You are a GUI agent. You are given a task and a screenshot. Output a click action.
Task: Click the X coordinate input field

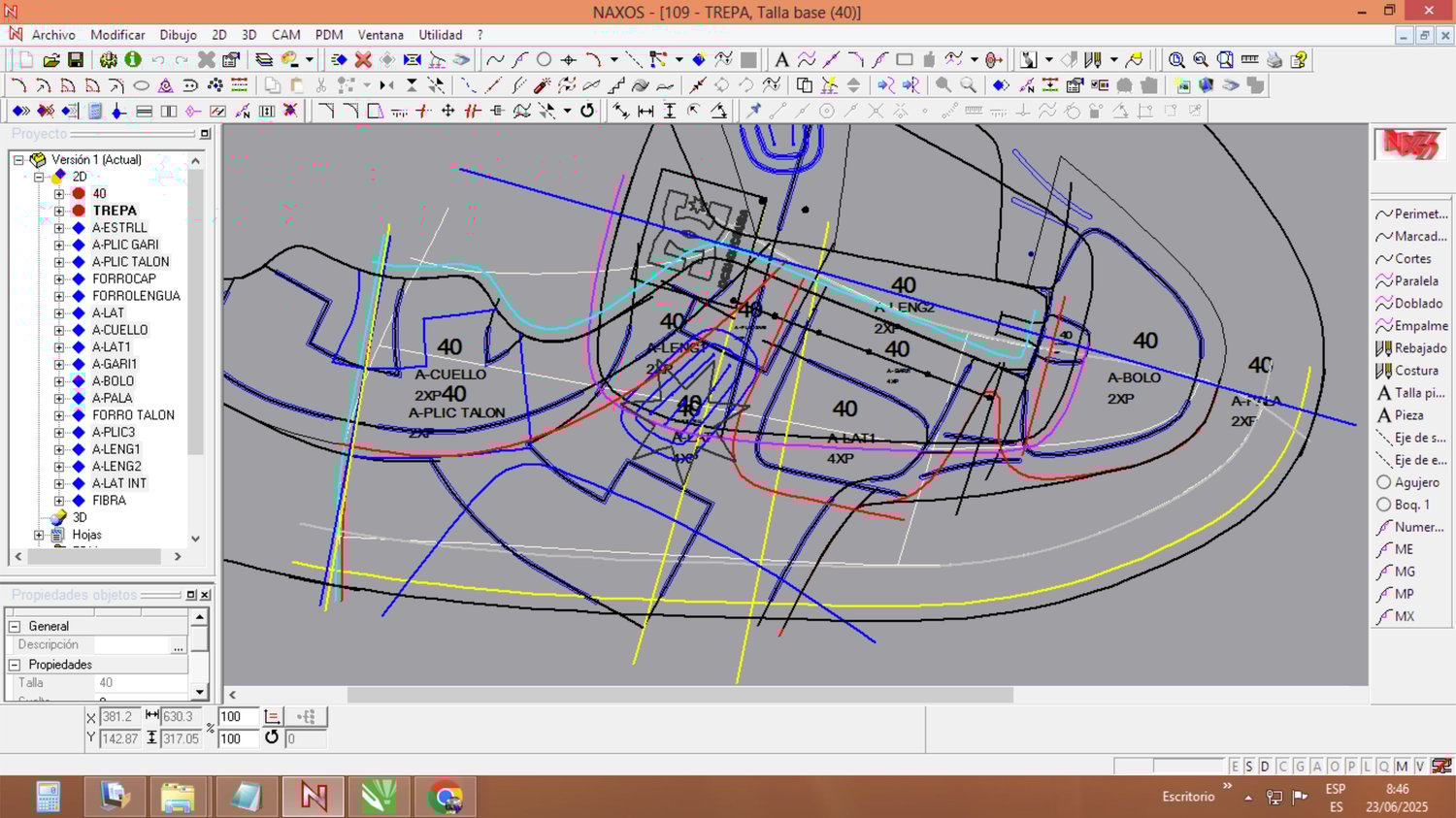tap(120, 717)
